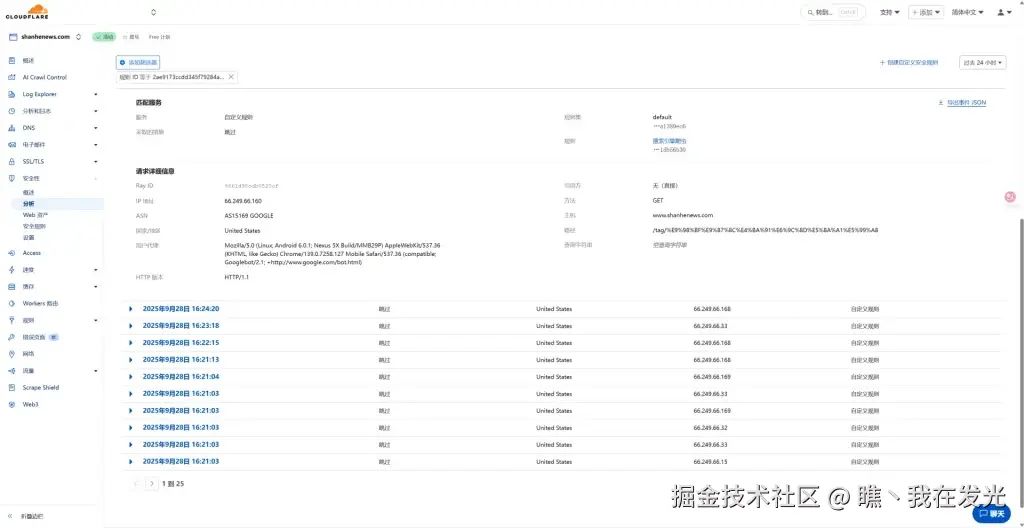Select 设置 under 安全性
The image size is (1024, 528).
[28, 237]
